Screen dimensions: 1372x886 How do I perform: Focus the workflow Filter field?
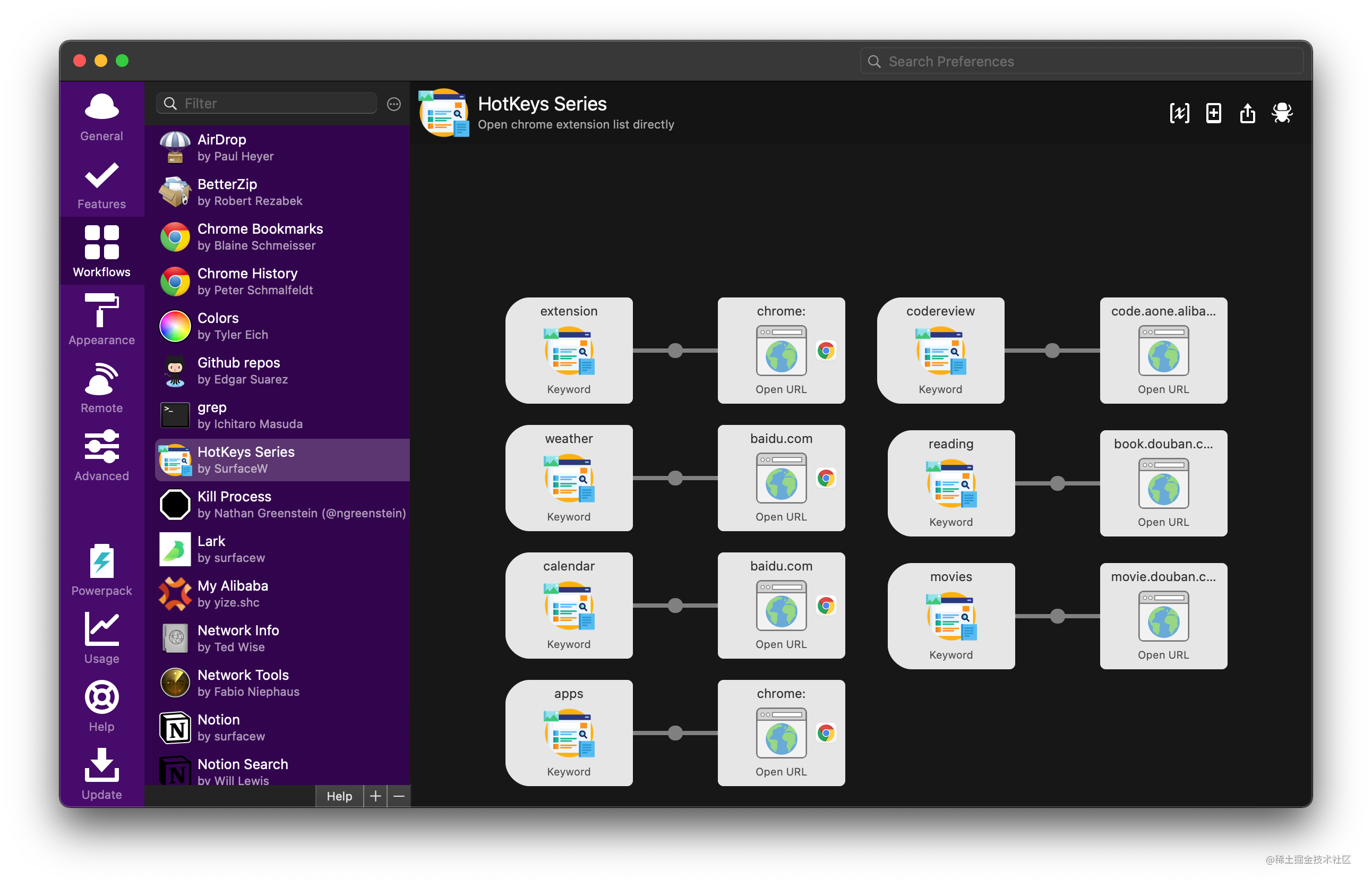tap(266, 104)
